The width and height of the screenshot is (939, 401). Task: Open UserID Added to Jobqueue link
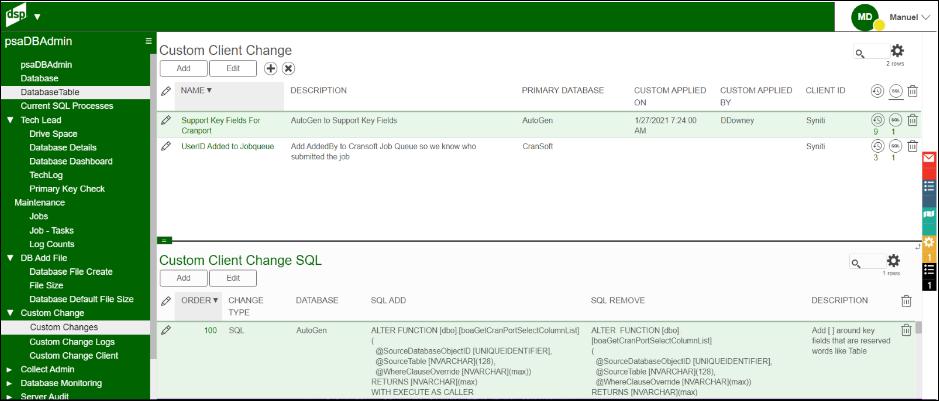coord(228,146)
